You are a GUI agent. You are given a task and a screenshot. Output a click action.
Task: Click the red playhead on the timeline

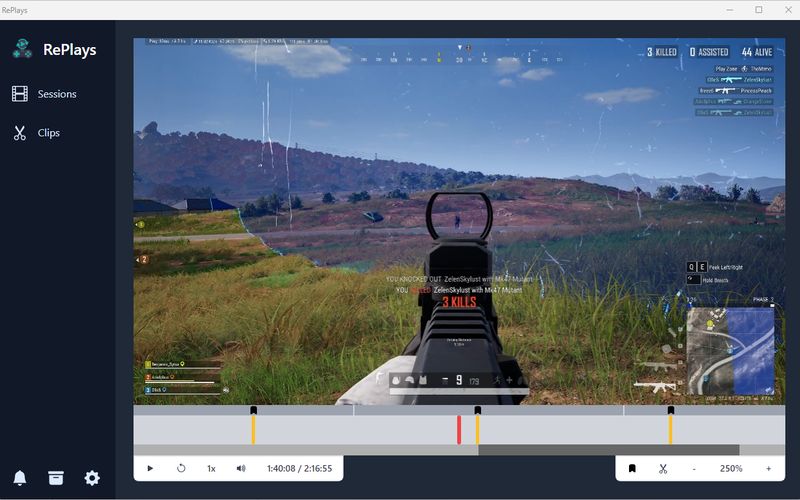pos(459,430)
